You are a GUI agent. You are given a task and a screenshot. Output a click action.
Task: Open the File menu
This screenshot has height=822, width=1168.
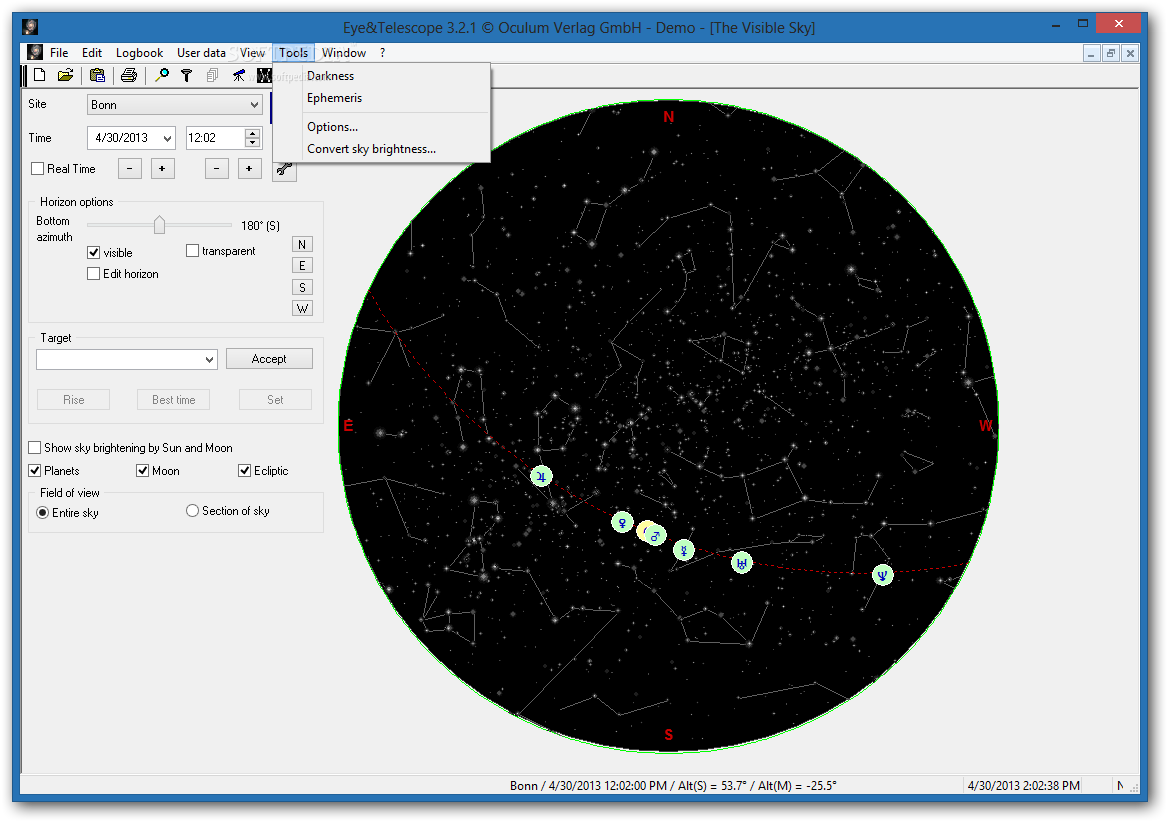coord(59,53)
